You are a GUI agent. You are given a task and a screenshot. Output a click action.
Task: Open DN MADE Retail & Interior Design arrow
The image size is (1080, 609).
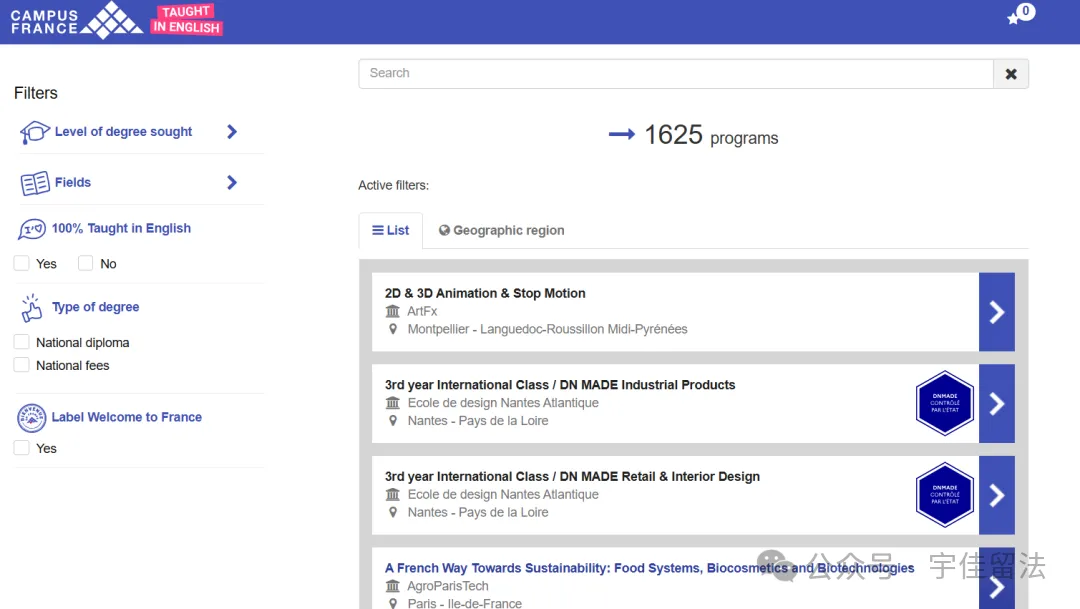coord(997,495)
